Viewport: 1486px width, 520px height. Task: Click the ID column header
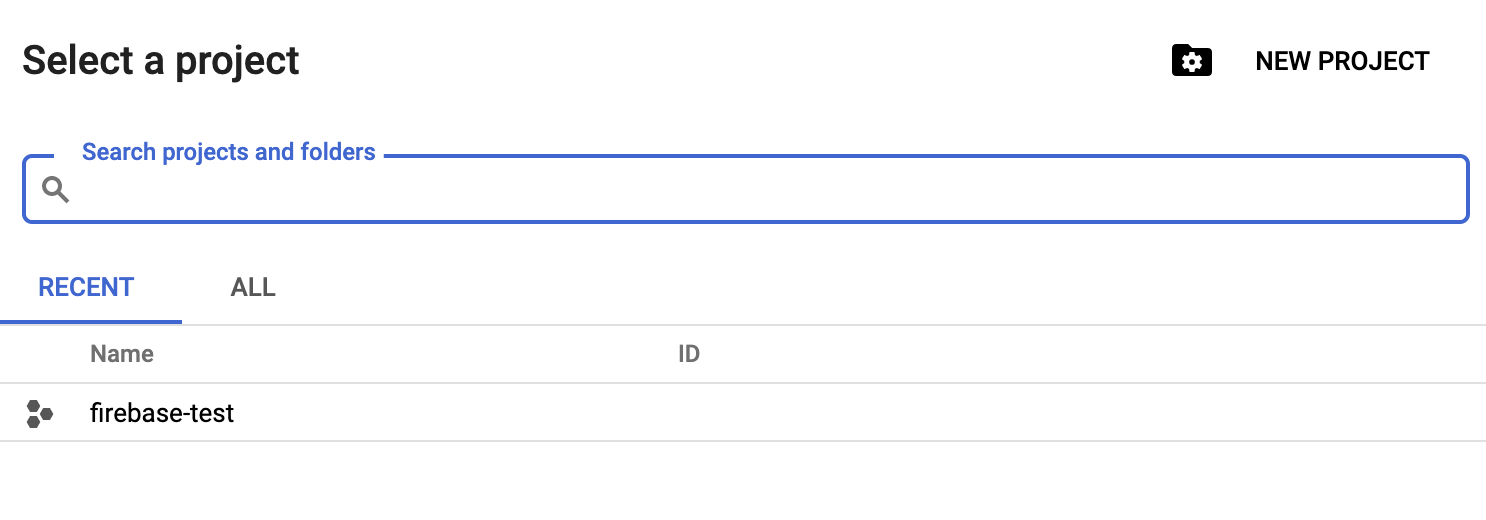(688, 354)
